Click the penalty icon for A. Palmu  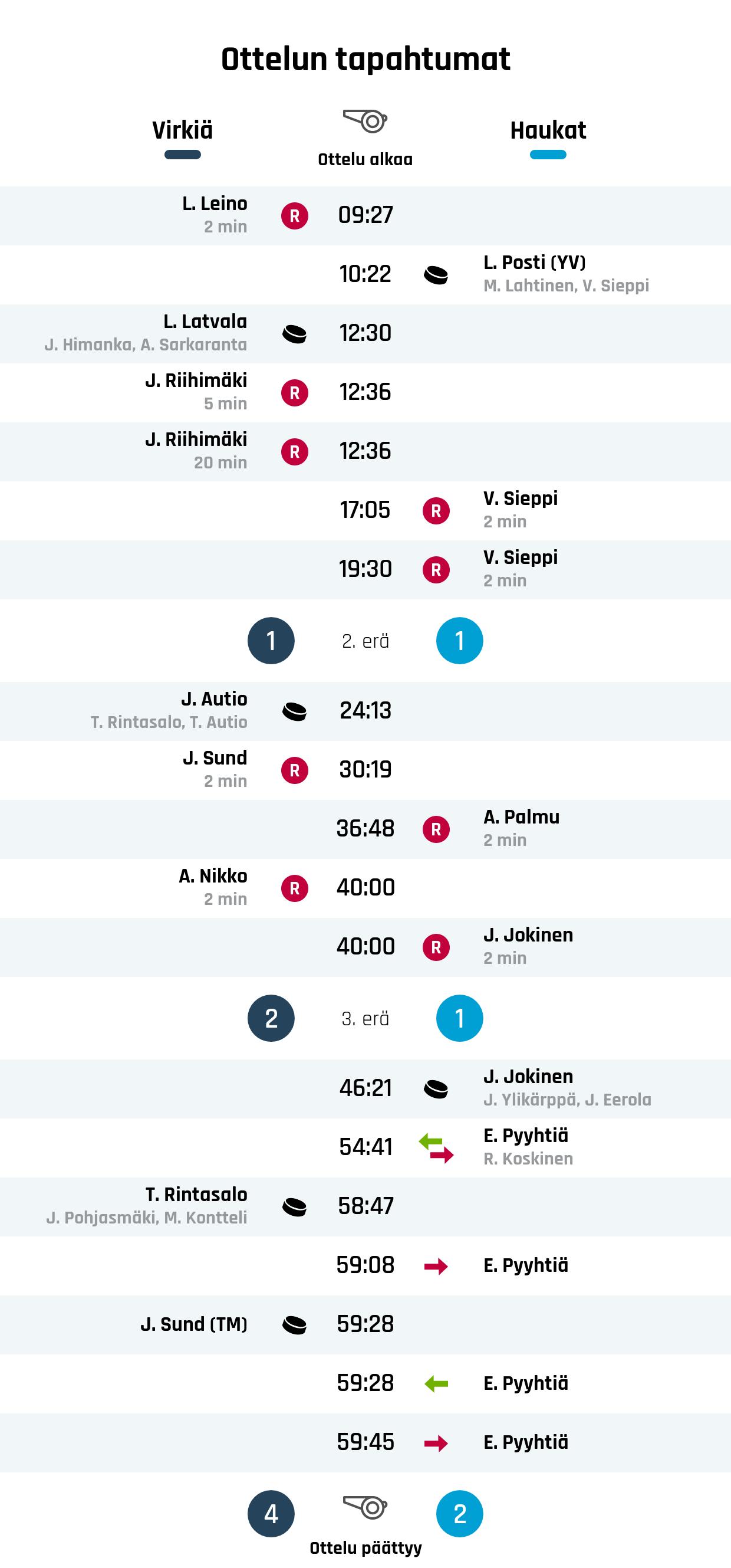[436, 829]
